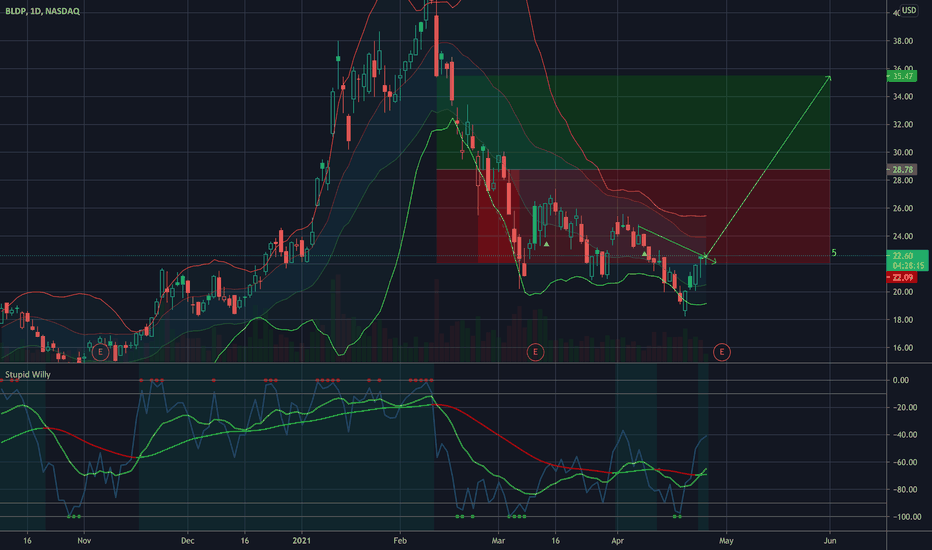Click the BLDP, 1D, NASDAQ symbol title
This screenshot has height=550, width=932.
click(x=42, y=11)
